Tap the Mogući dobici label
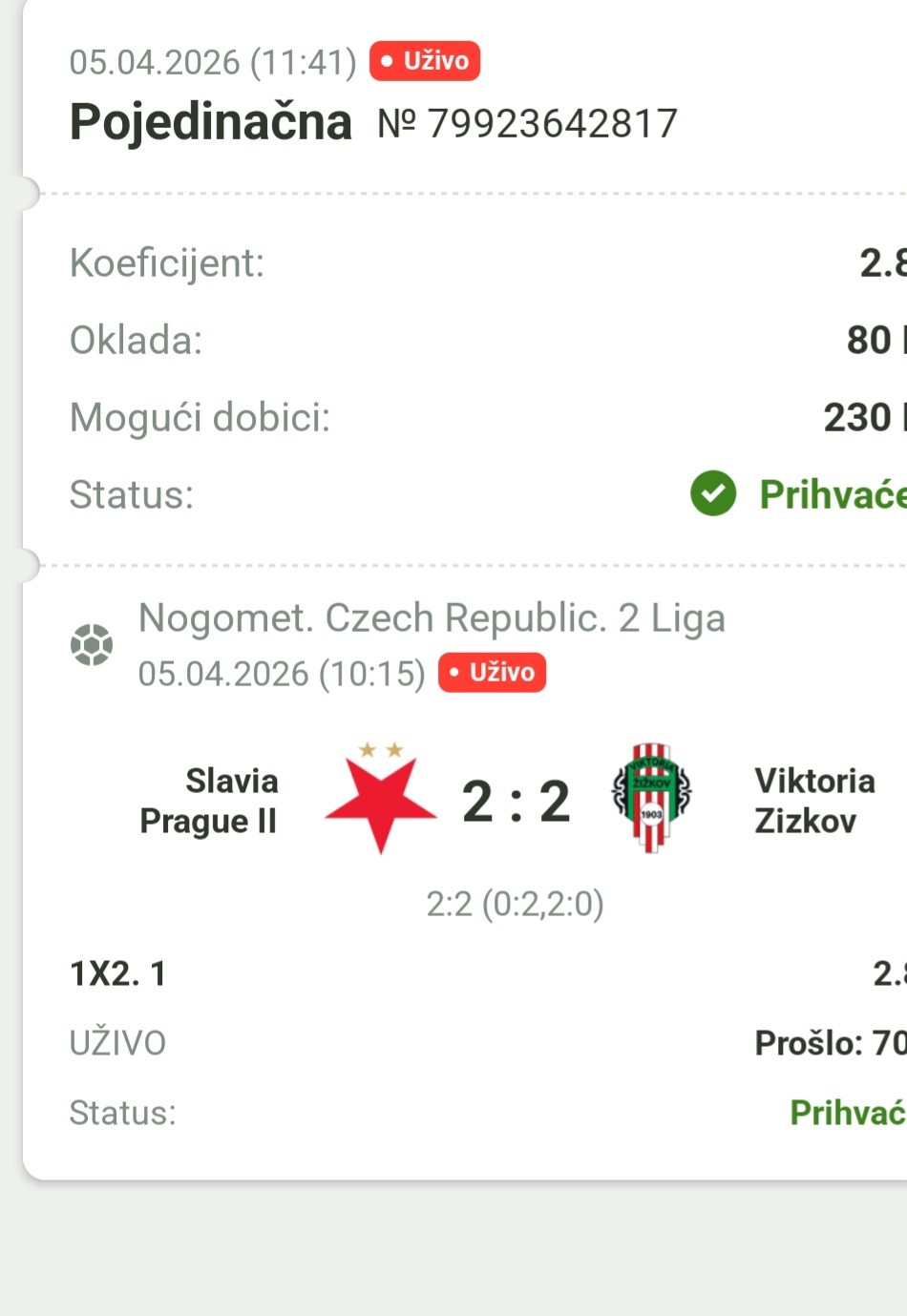Screen dimensions: 907x1316 coord(200,417)
